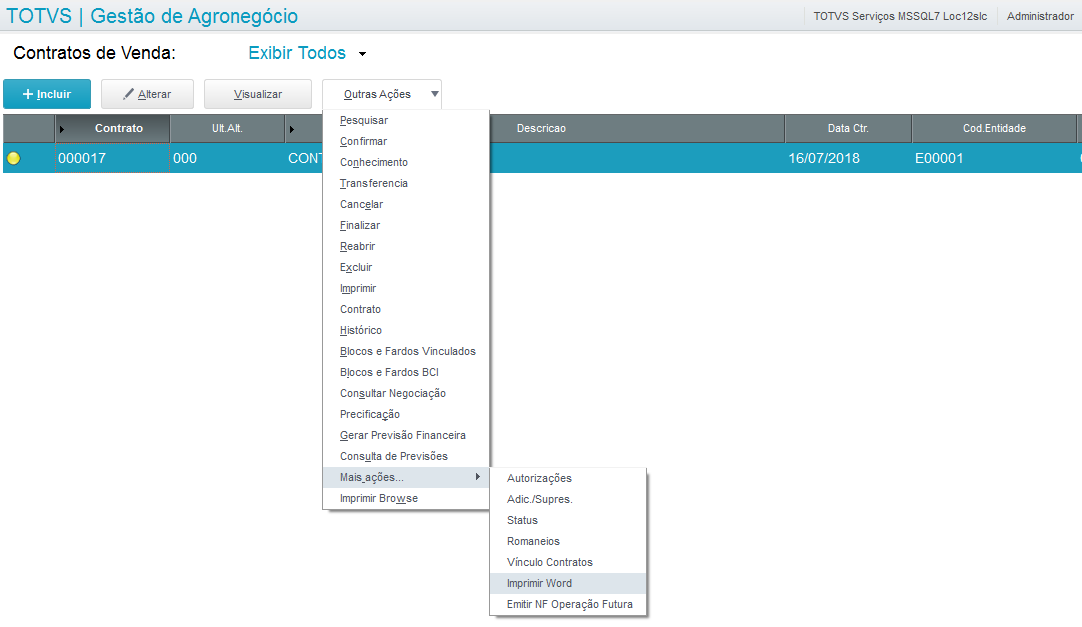Image resolution: width=1082 pixels, height=627 pixels.
Task: Click the Cod.Entidade column header
Action: (994, 129)
